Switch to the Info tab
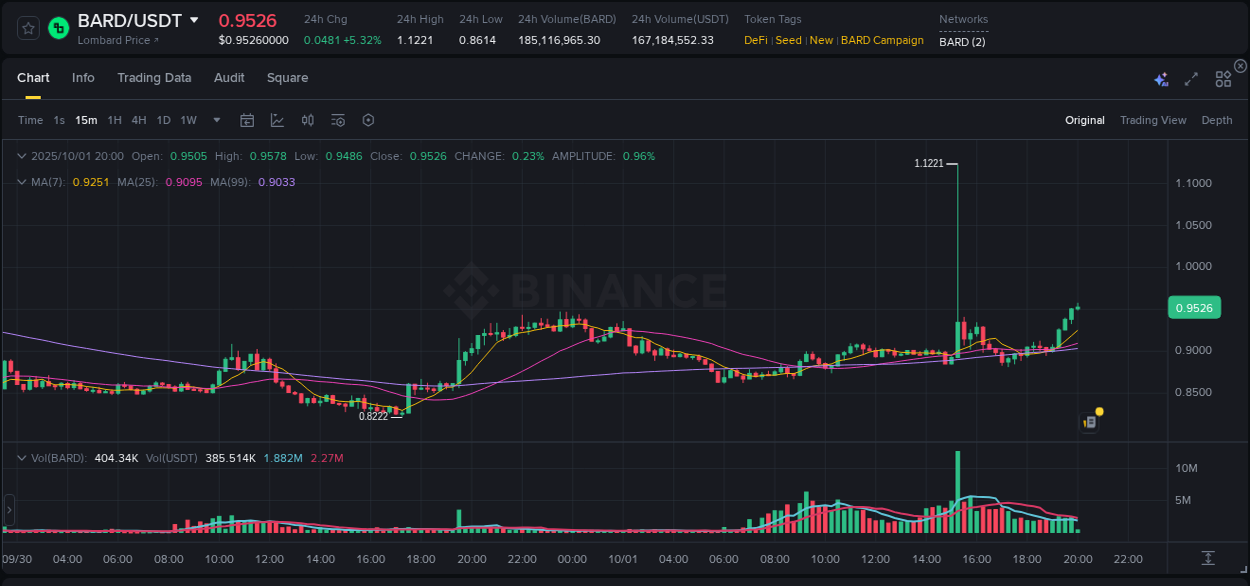This screenshot has width=1250, height=586. 83,78
